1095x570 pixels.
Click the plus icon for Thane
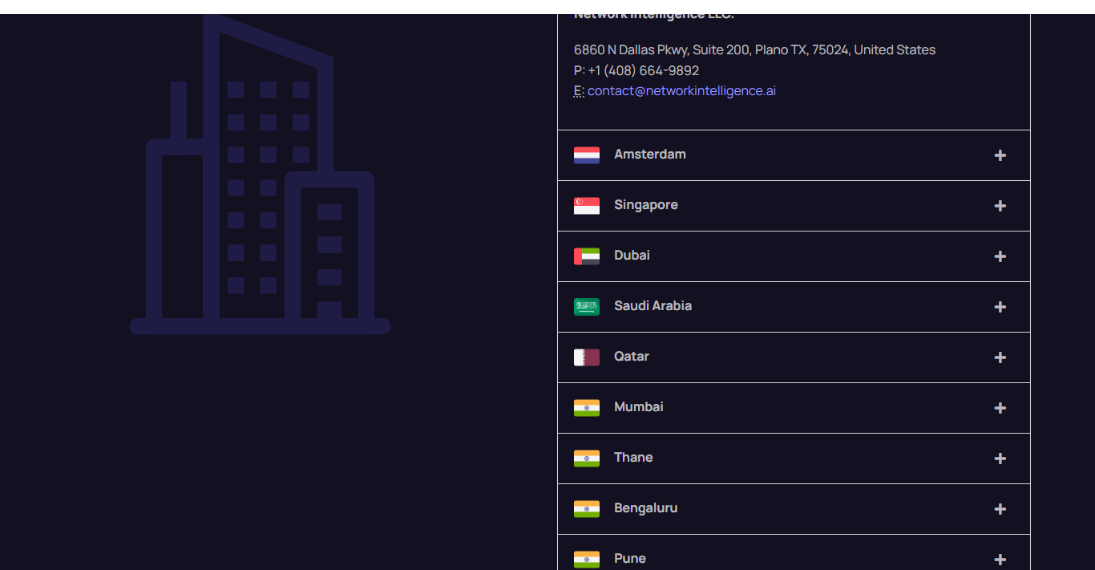[x=1000, y=459]
